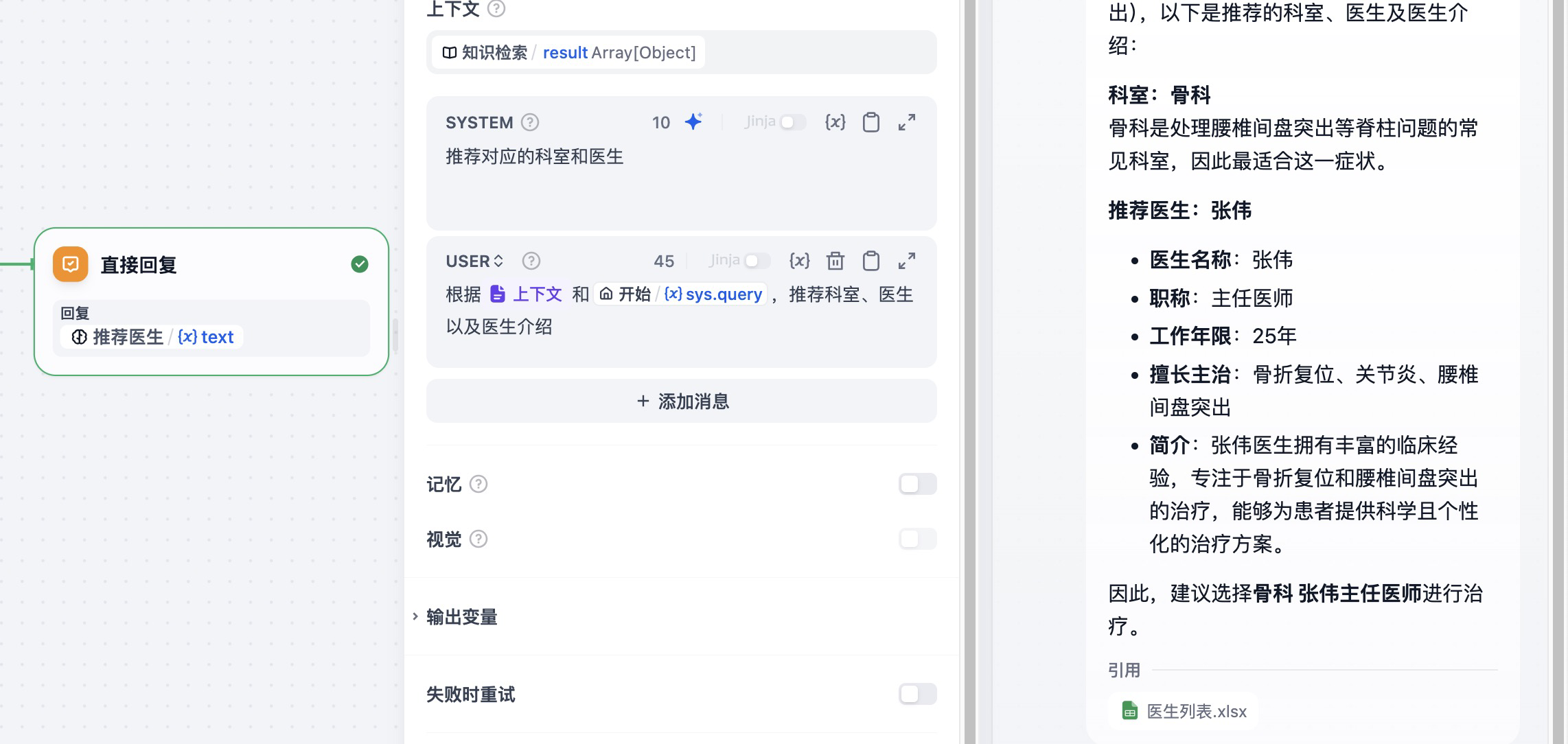The width and height of the screenshot is (1568, 744).
Task: Click the prompt generator sparkle icon in SYSTEM
Action: click(693, 122)
